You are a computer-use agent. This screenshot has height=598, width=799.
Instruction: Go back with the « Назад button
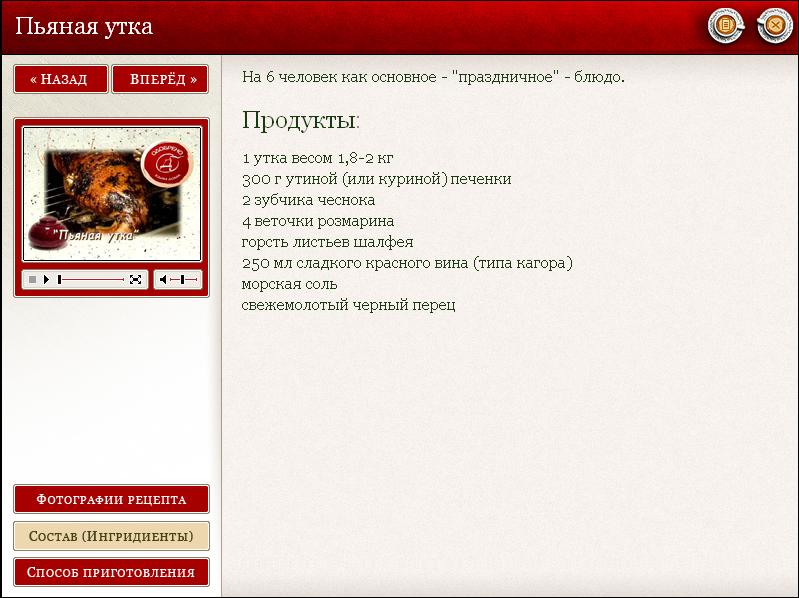(x=60, y=79)
